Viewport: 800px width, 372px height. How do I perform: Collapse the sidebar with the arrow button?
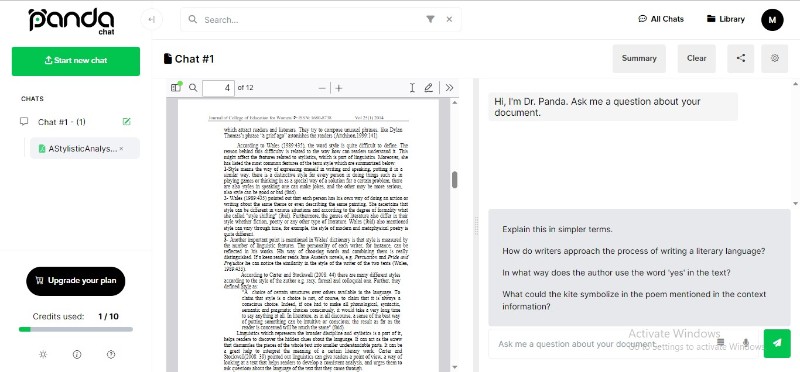pos(152,19)
